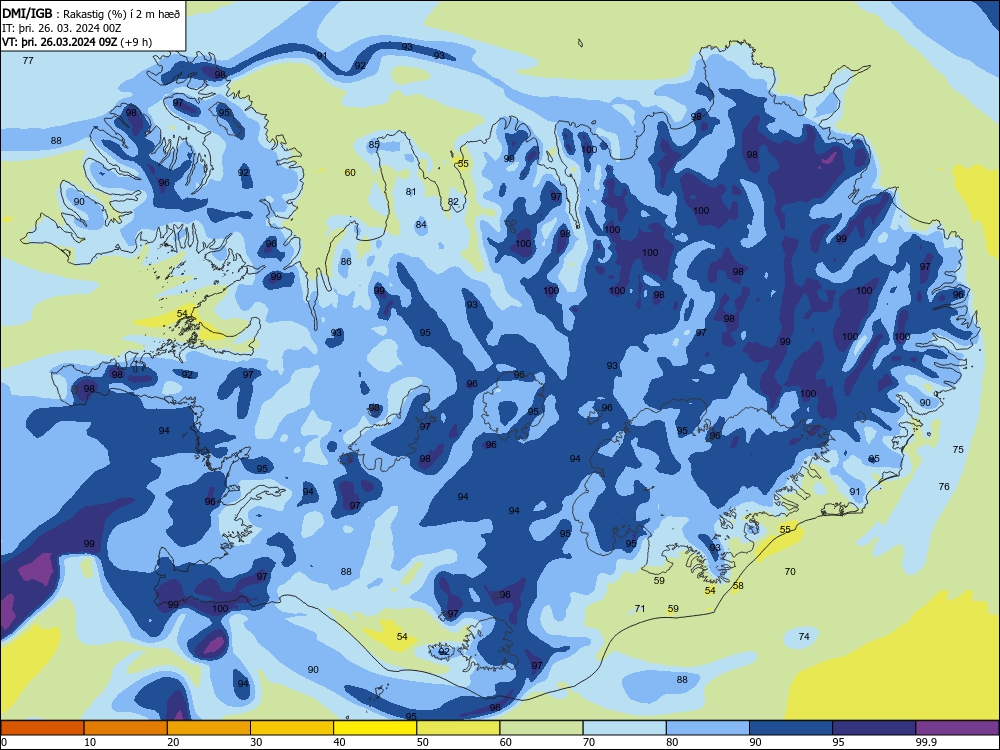Select the '60' humidity value on the map
Screen dimensions: 1000x750
[350, 172]
